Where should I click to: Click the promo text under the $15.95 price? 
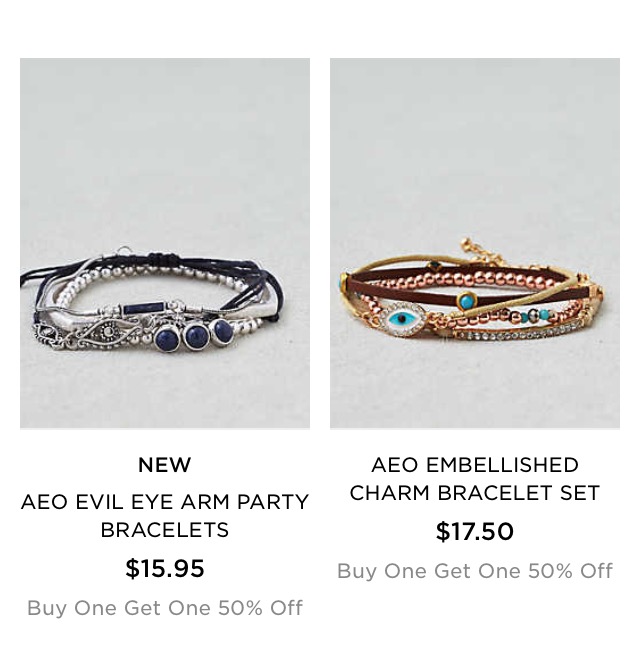coord(165,608)
